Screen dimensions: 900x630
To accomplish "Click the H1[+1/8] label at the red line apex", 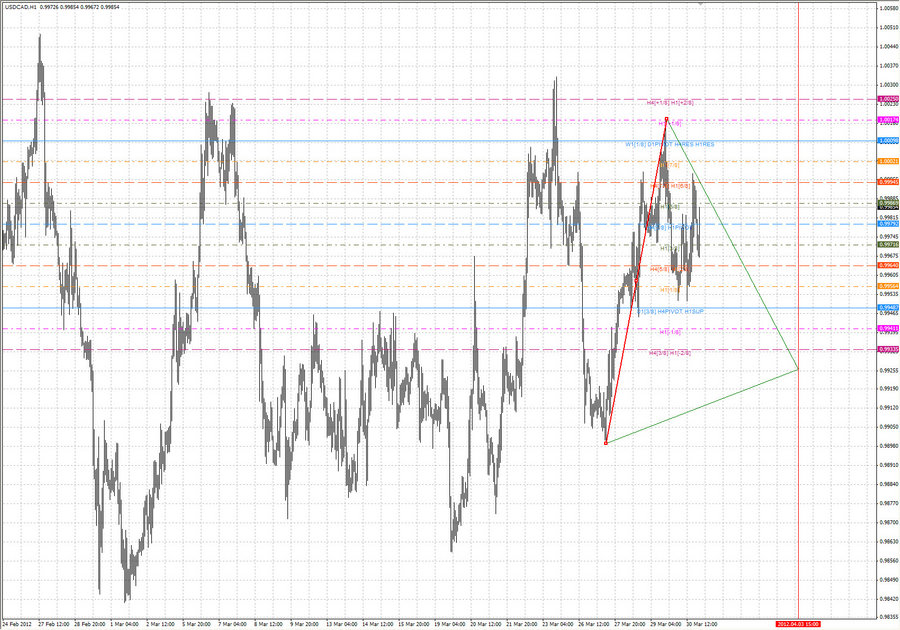I will click(x=668, y=123).
